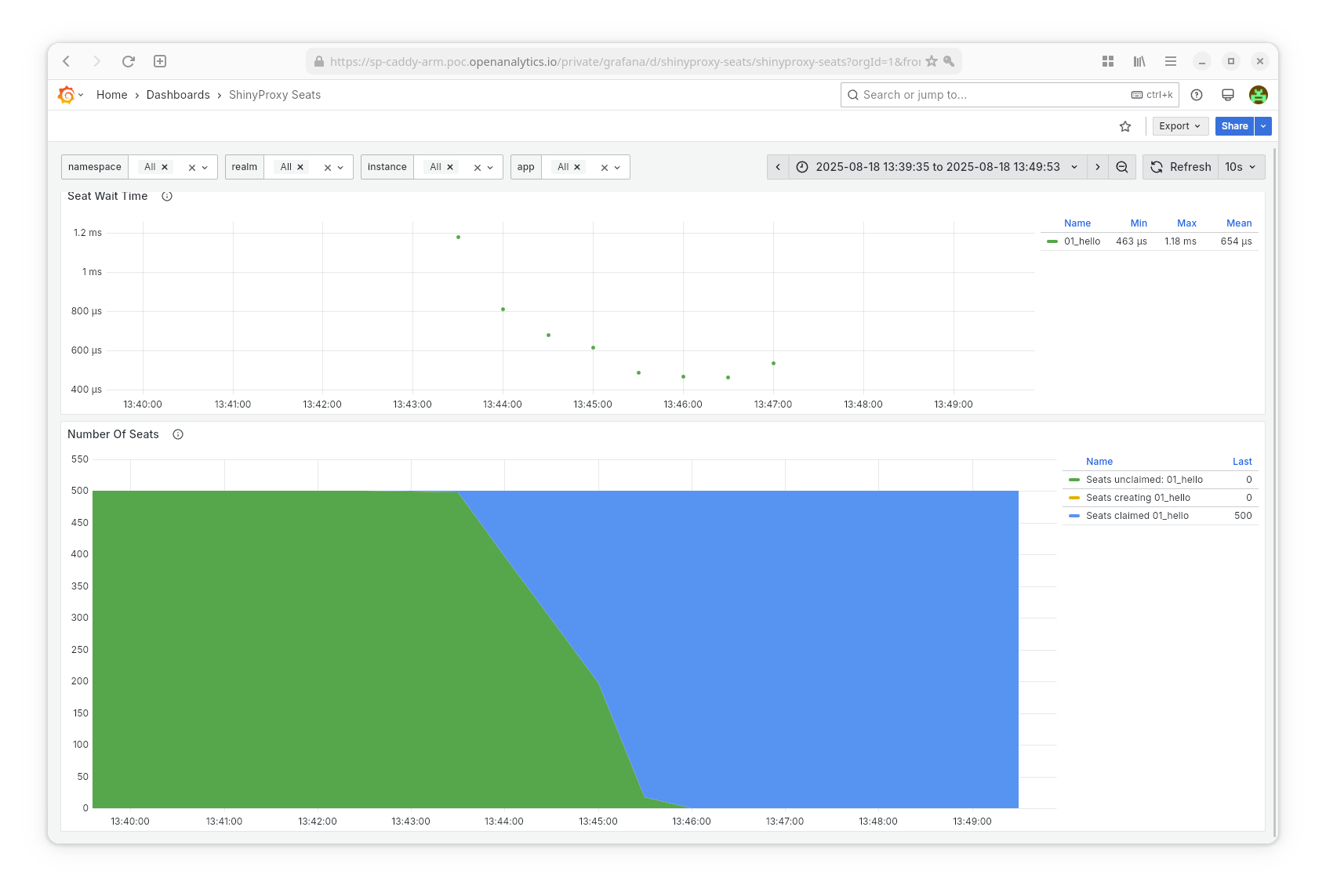Open the time range picker

938,167
